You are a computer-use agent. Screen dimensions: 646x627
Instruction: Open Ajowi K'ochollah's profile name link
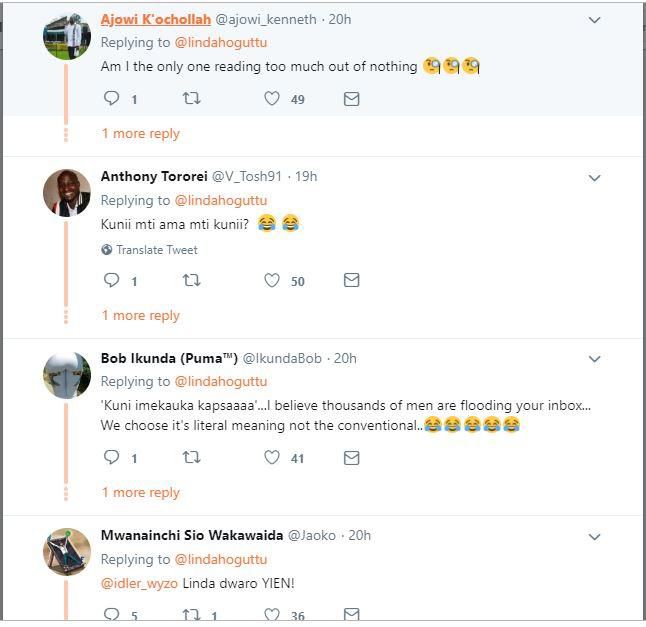pyautogui.click(x=155, y=19)
